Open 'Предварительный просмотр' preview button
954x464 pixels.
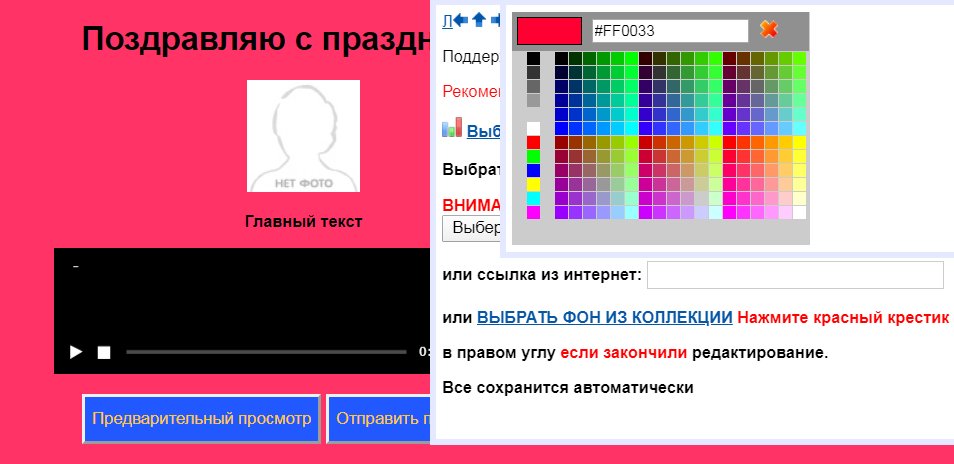coord(201,418)
